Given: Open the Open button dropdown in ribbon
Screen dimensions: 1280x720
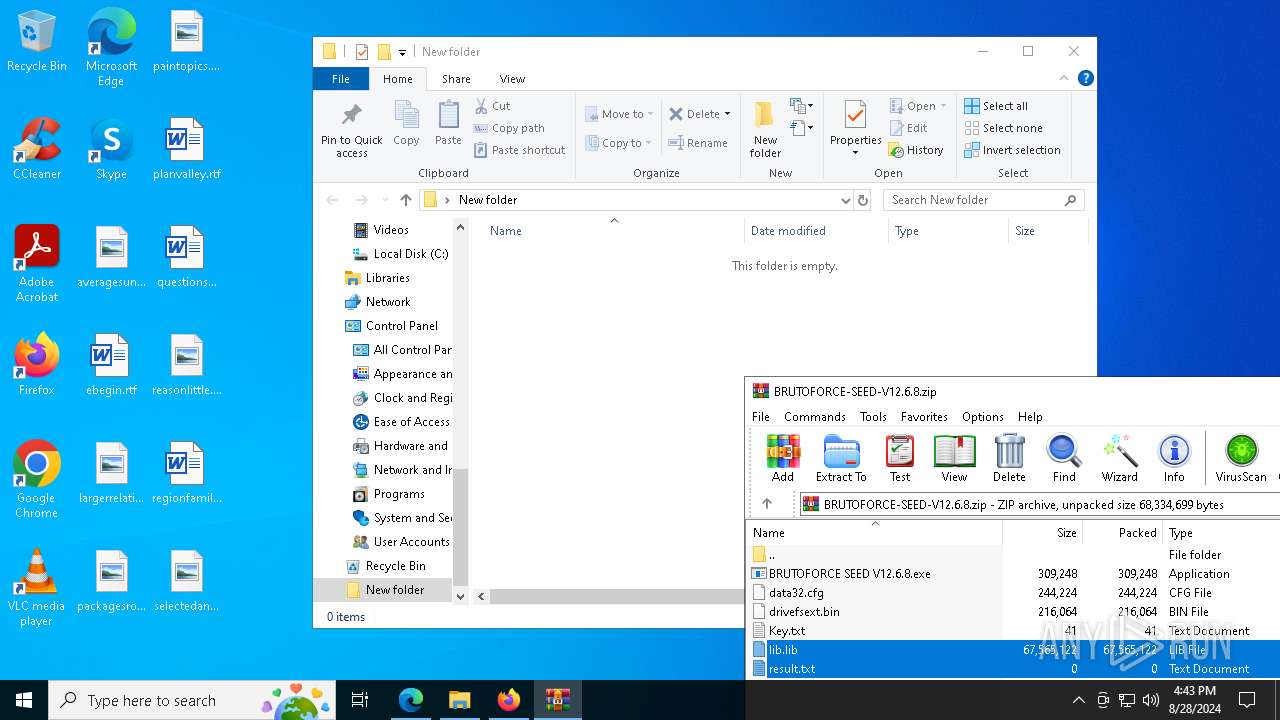Looking at the screenshot, I should 943,106.
